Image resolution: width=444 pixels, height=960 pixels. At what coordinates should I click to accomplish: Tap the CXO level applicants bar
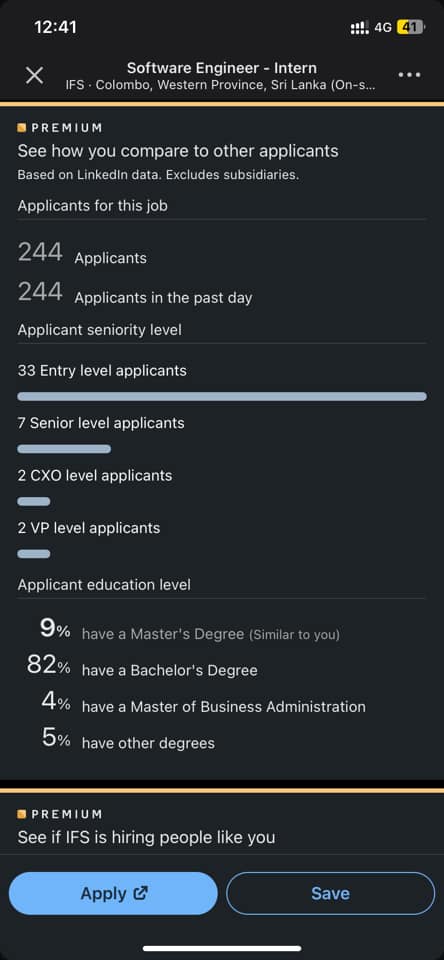coord(34,501)
